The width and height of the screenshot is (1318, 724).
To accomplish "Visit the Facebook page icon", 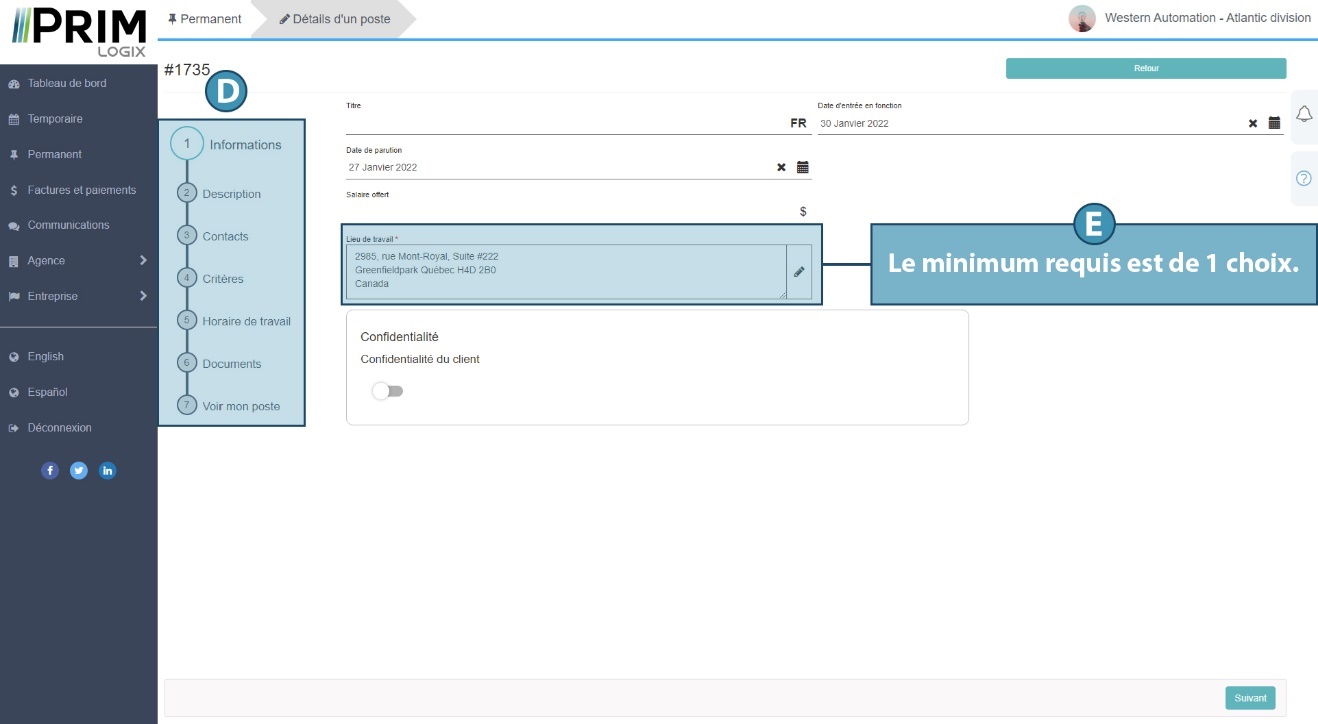I will (50, 471).
